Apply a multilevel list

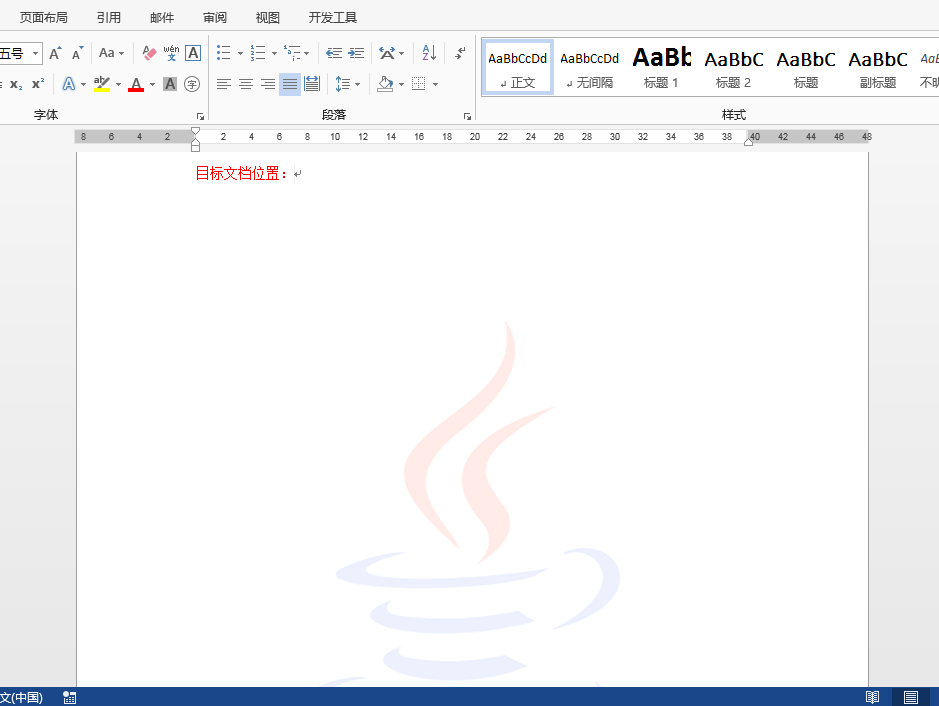click(x=292, y=53)
